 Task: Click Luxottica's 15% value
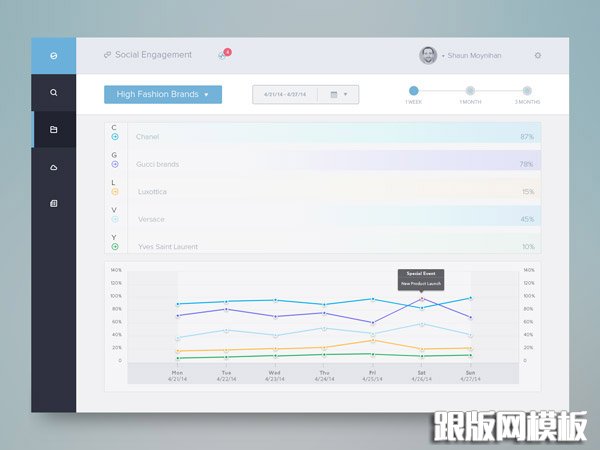click(x=528, y=192)
